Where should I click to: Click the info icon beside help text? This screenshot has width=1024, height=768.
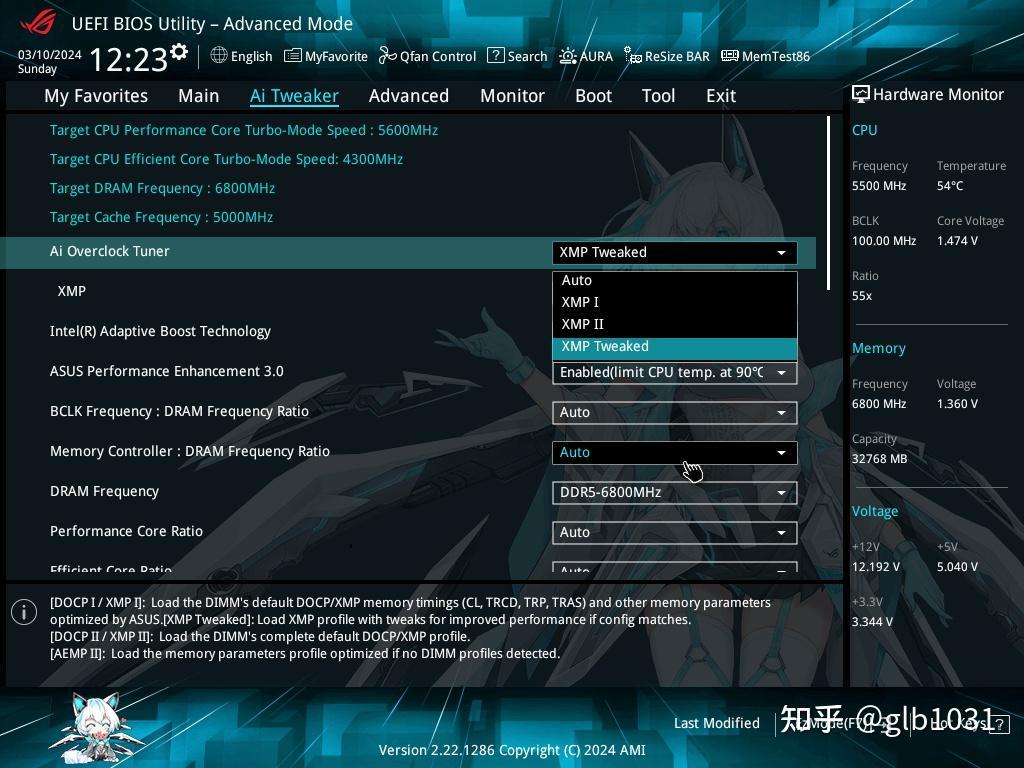pos(24,612)
